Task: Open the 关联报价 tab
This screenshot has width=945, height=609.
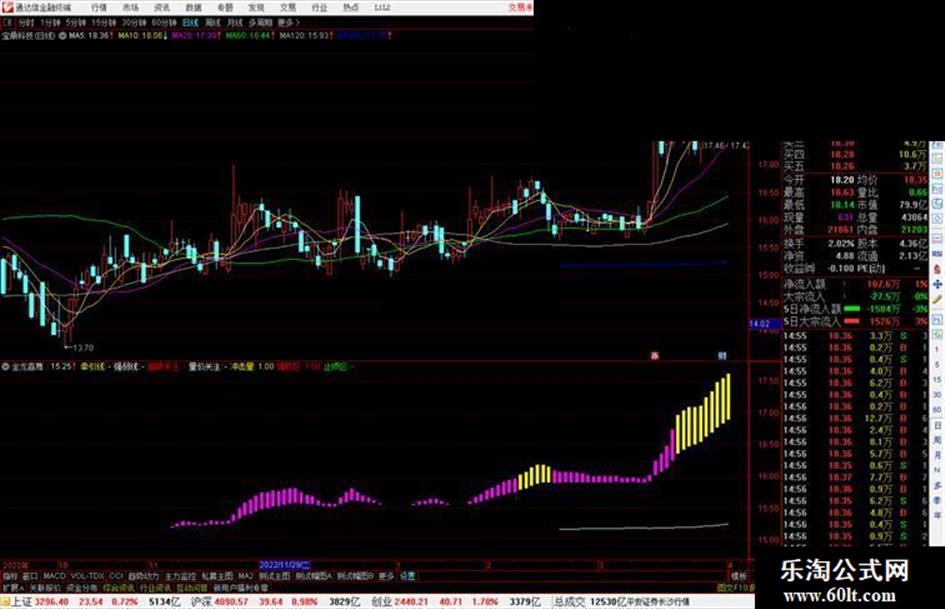Action: [x=45, y=588]
